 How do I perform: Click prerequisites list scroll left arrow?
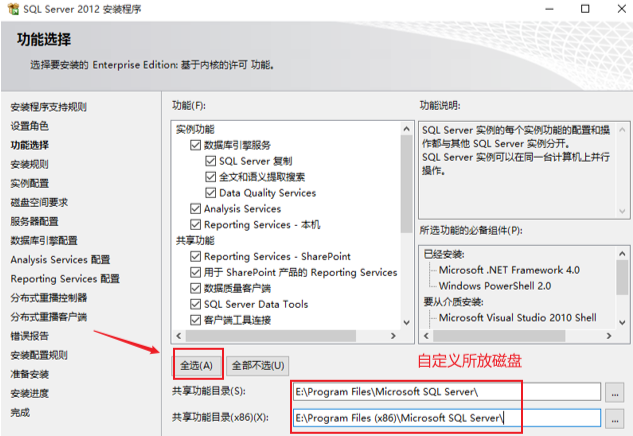click(x=426, y=336)
